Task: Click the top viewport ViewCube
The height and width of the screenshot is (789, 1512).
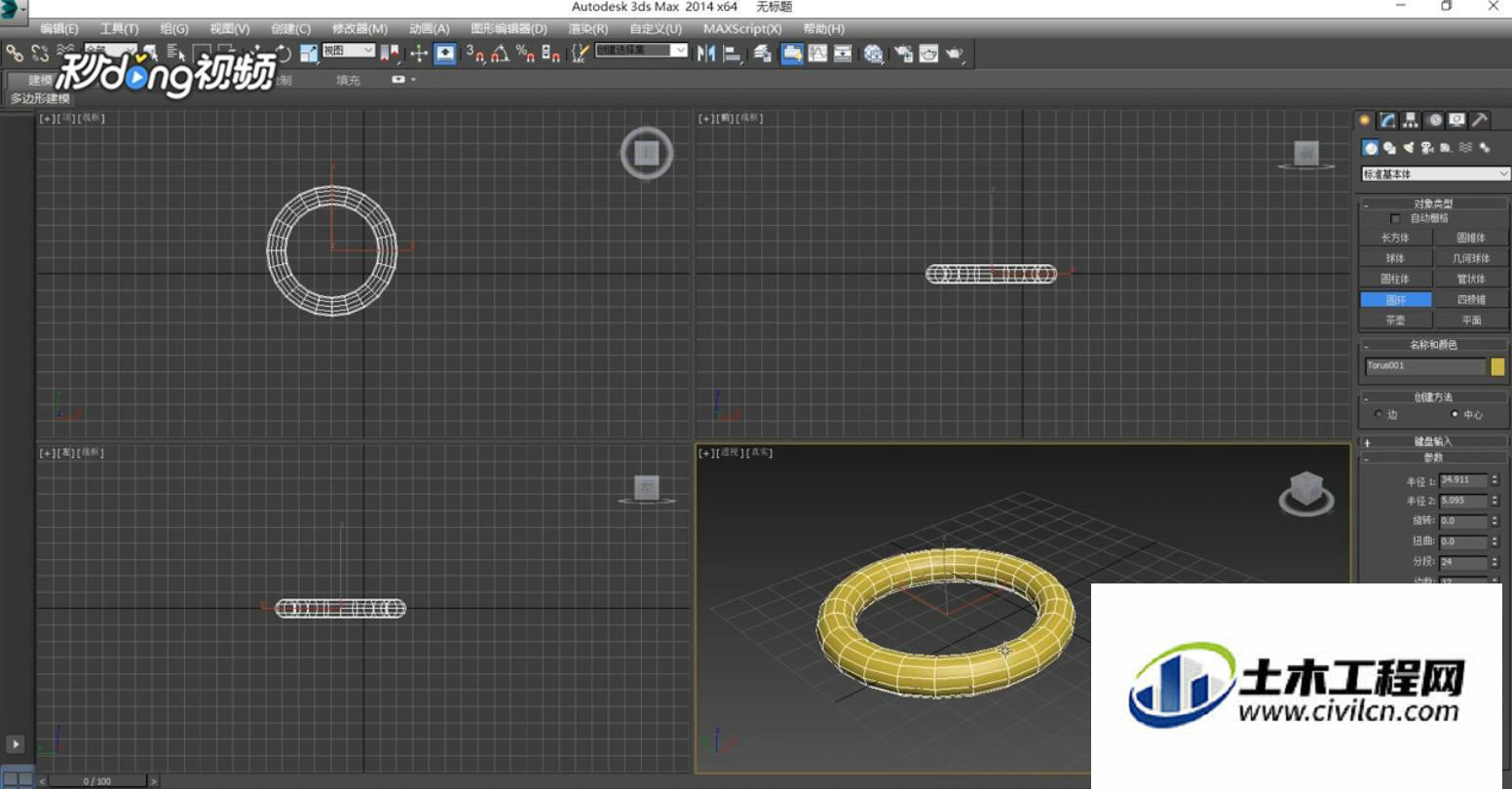Action: pyautogui.click(x=647, y=153)
